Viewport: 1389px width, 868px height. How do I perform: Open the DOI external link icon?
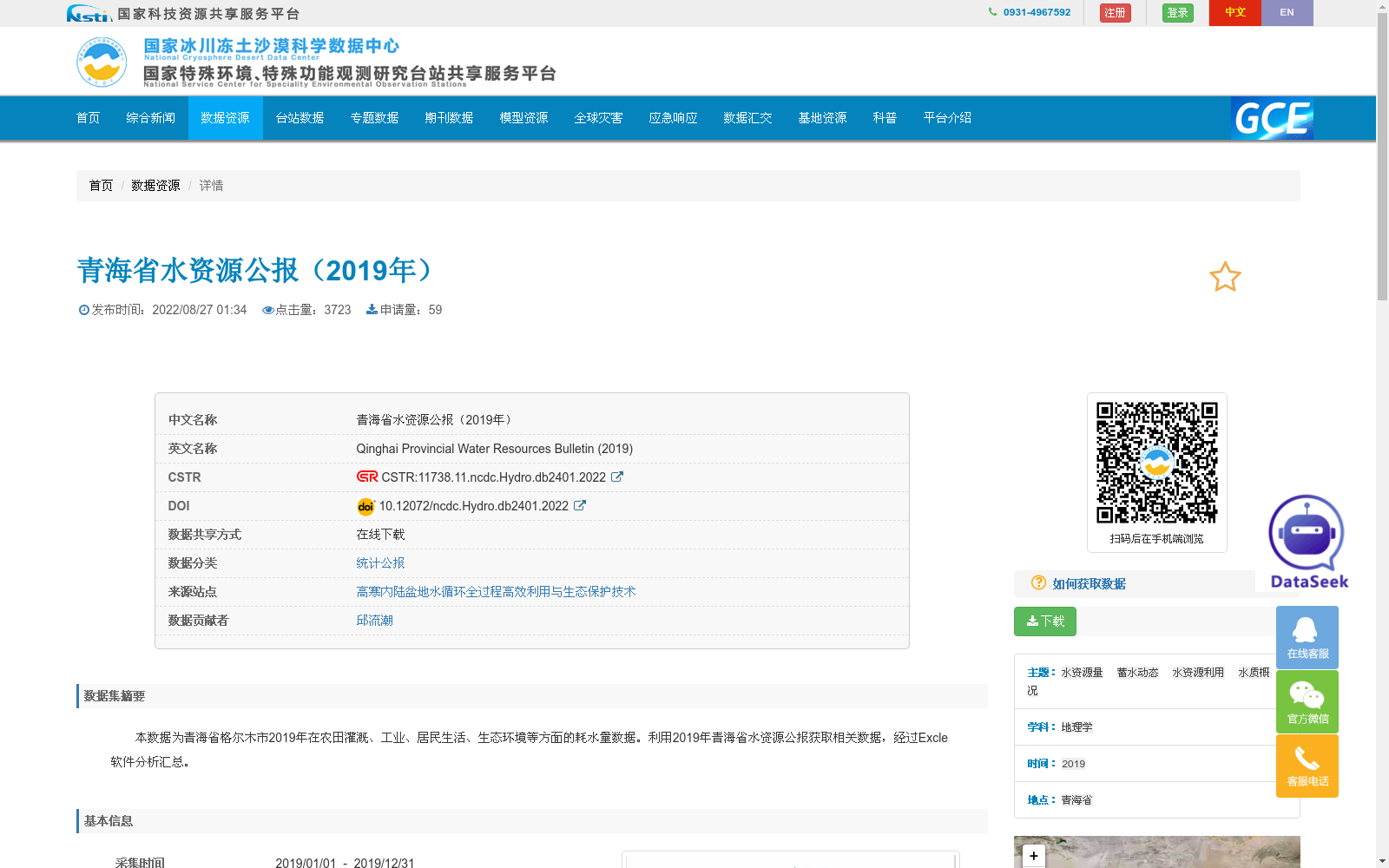(x=580, y=505)
